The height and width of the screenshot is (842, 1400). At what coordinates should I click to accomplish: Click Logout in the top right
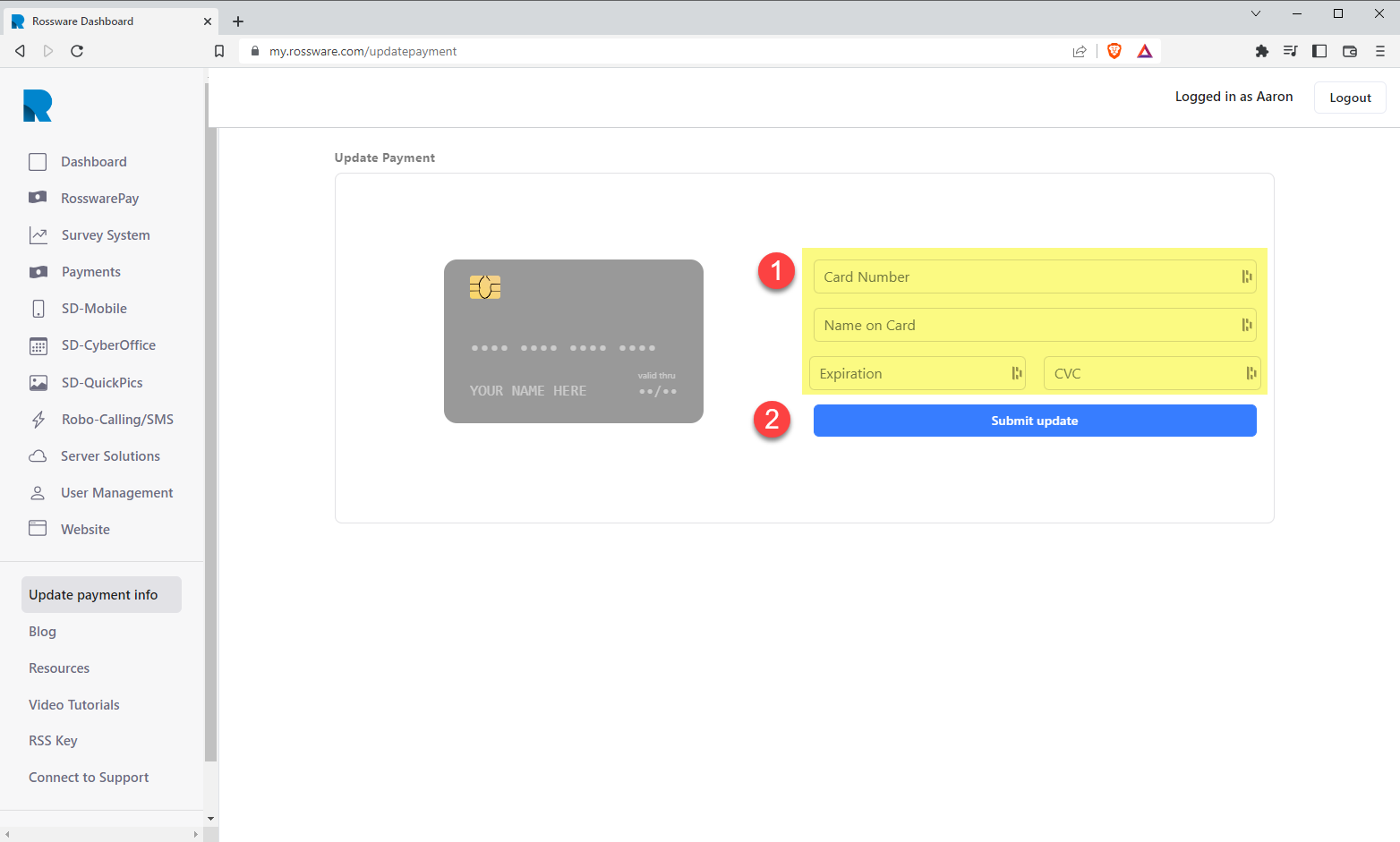[1350, 98]
